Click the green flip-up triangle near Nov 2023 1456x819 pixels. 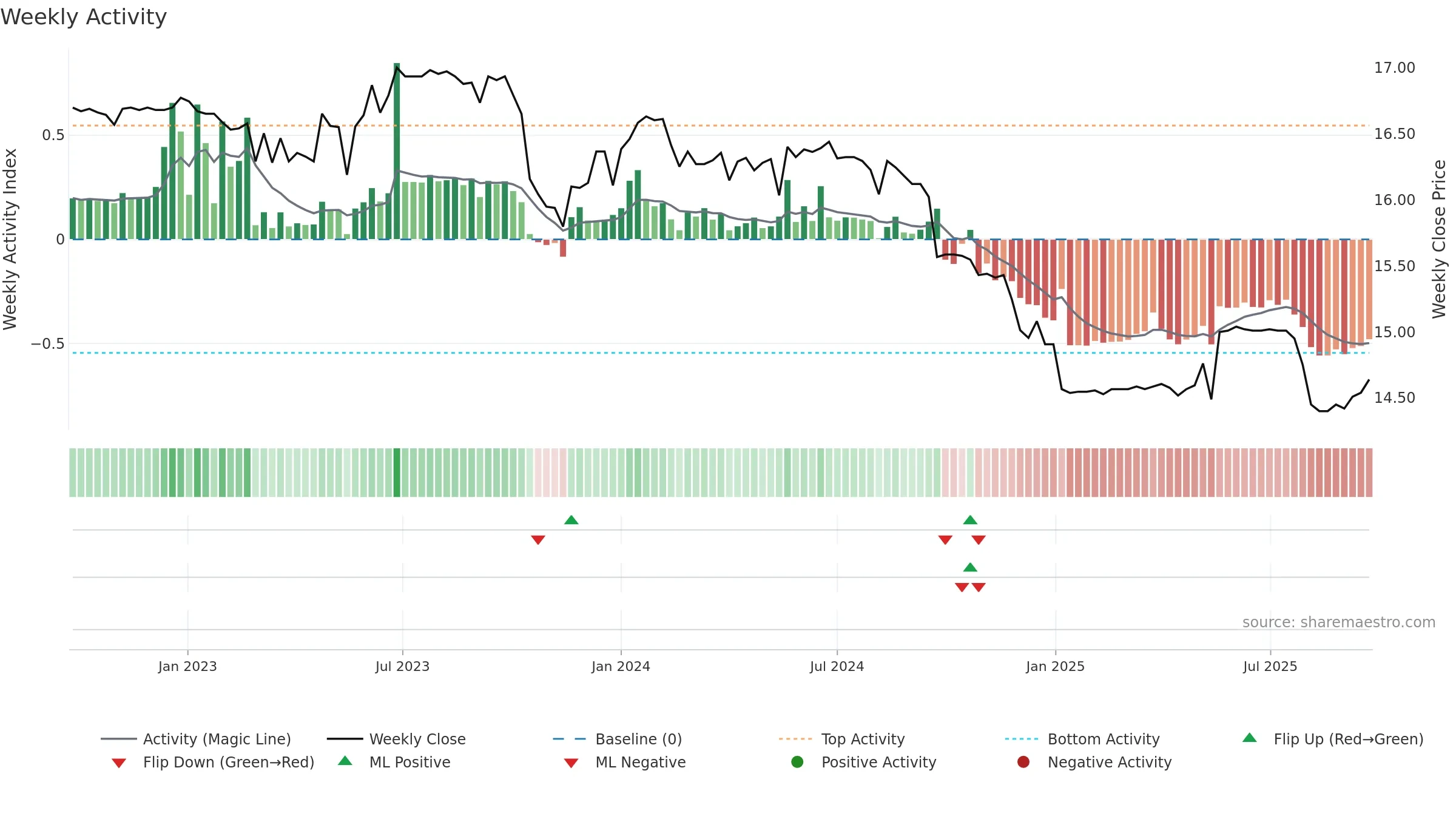pos(571,520)
